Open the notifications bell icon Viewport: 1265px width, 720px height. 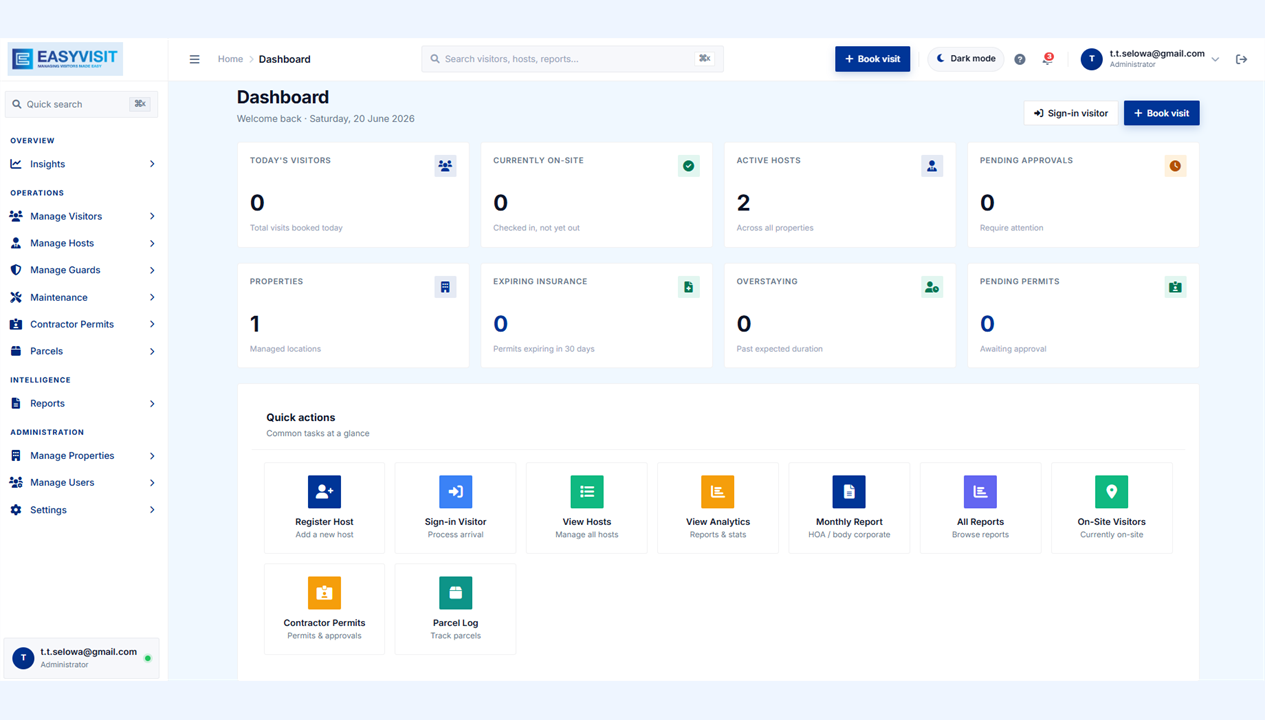coord(1047,59)
